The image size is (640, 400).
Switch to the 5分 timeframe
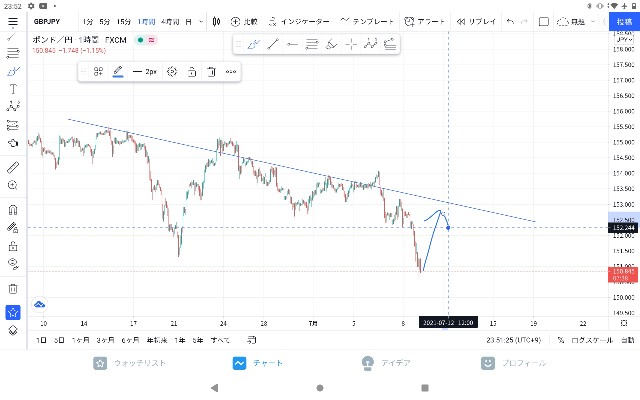point(105,22)
